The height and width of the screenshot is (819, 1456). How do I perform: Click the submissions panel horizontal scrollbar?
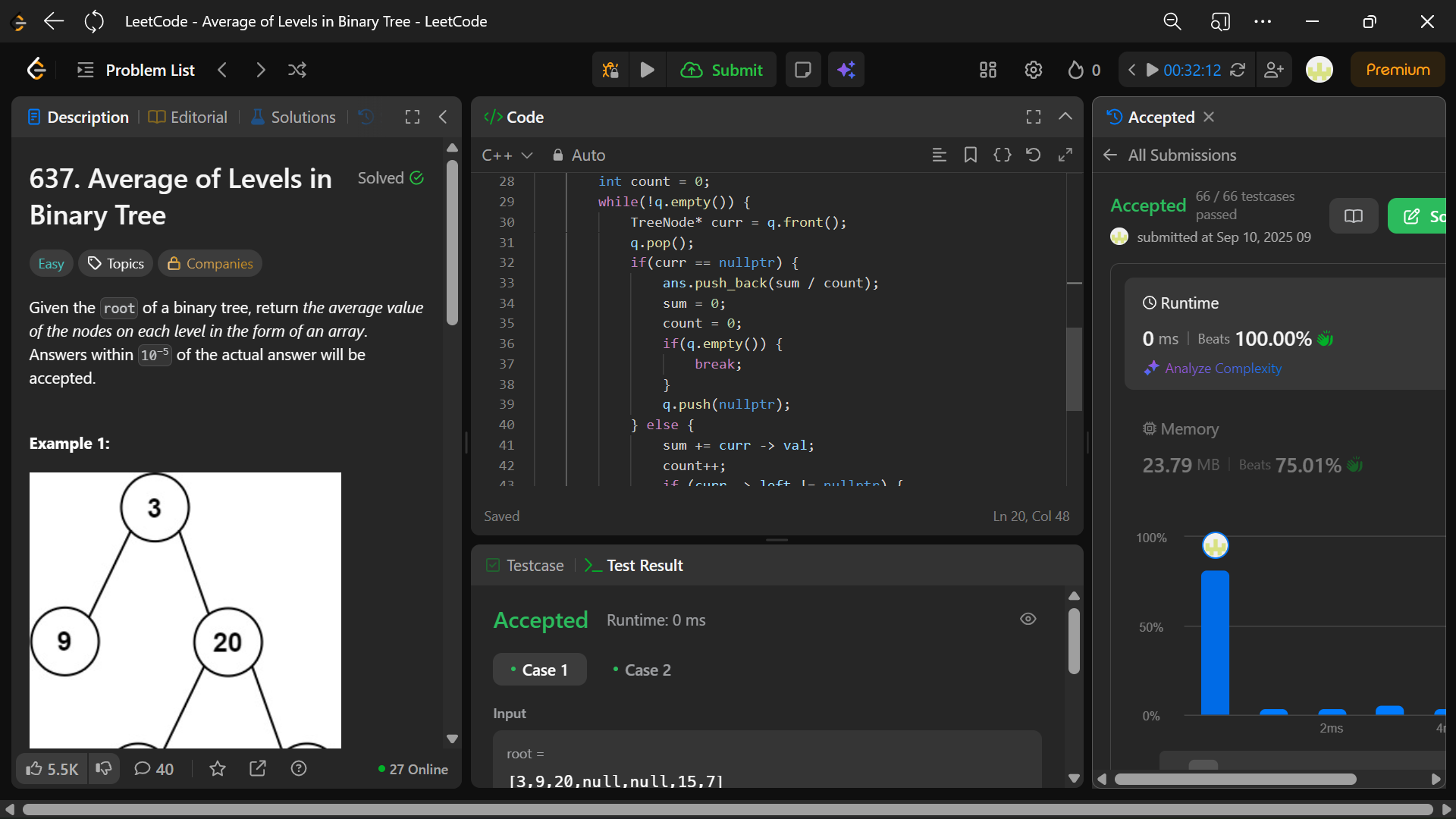(x=1235, y=779)
